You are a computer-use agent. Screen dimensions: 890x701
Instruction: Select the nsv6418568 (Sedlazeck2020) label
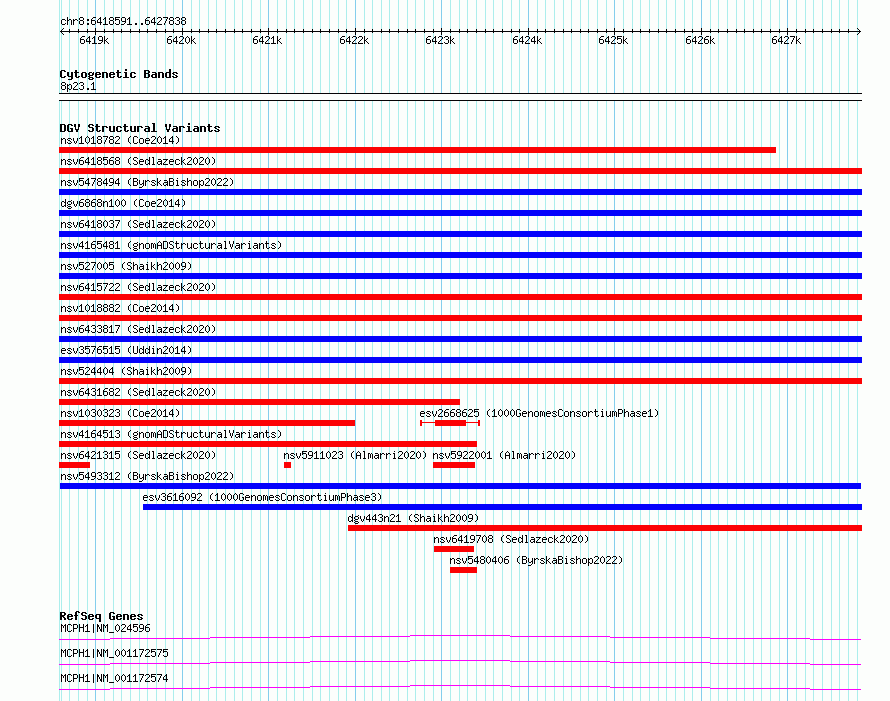pos(138,161)
